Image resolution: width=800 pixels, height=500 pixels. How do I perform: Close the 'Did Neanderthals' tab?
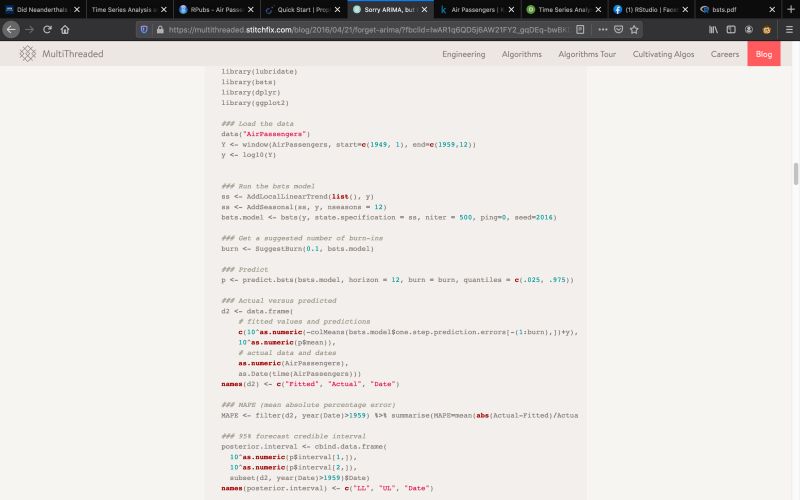pyautogui.click(x=77, y=9)
